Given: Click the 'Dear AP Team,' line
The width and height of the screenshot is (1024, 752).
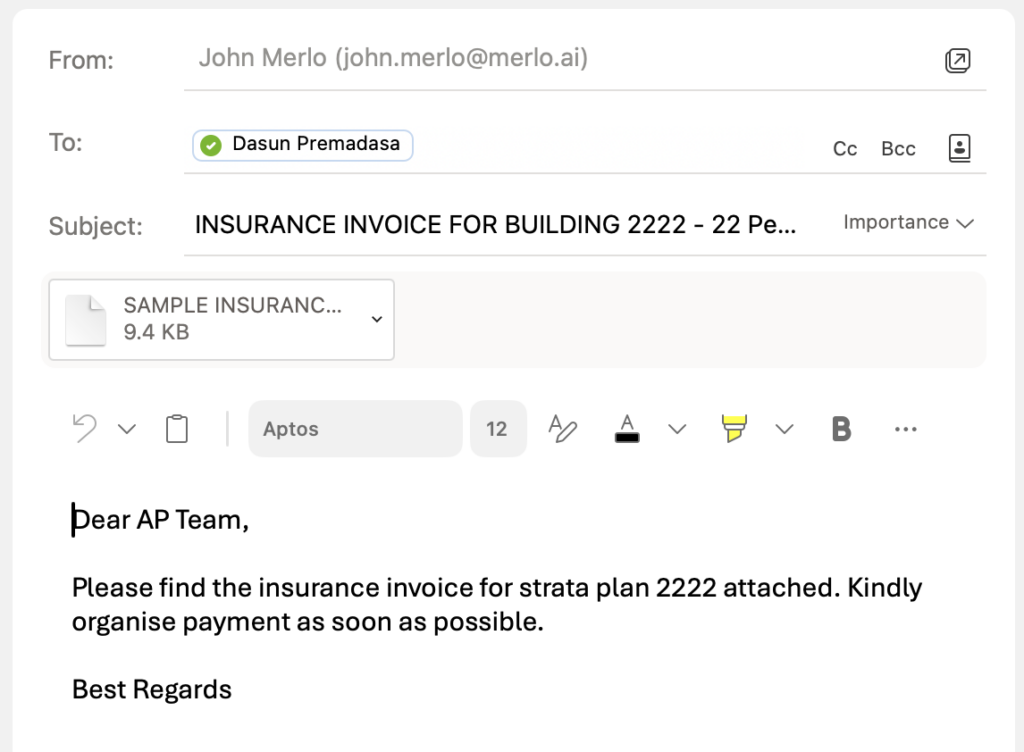Looking at the screenshot, I should pos(161,520).
